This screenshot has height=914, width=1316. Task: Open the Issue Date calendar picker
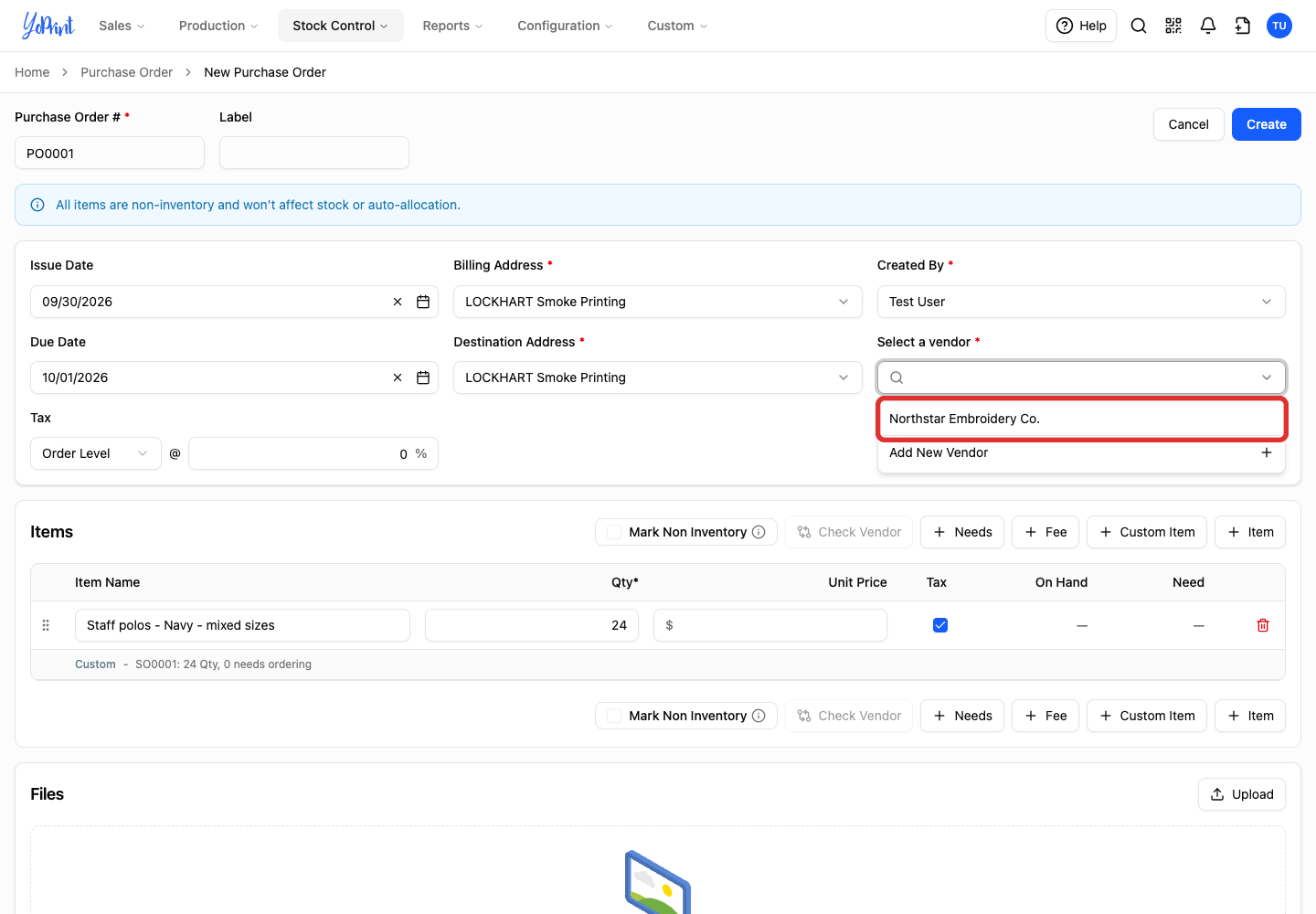(x=423, y=302)
